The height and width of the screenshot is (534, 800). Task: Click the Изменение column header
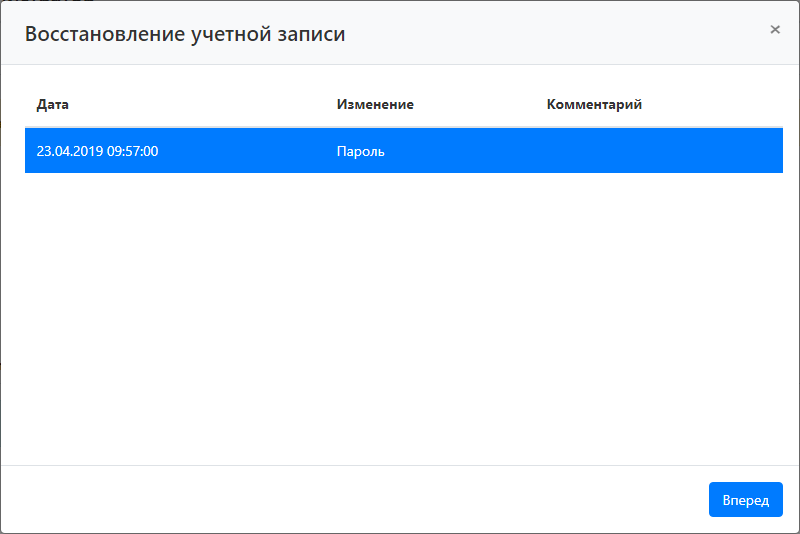click(375, 104)
